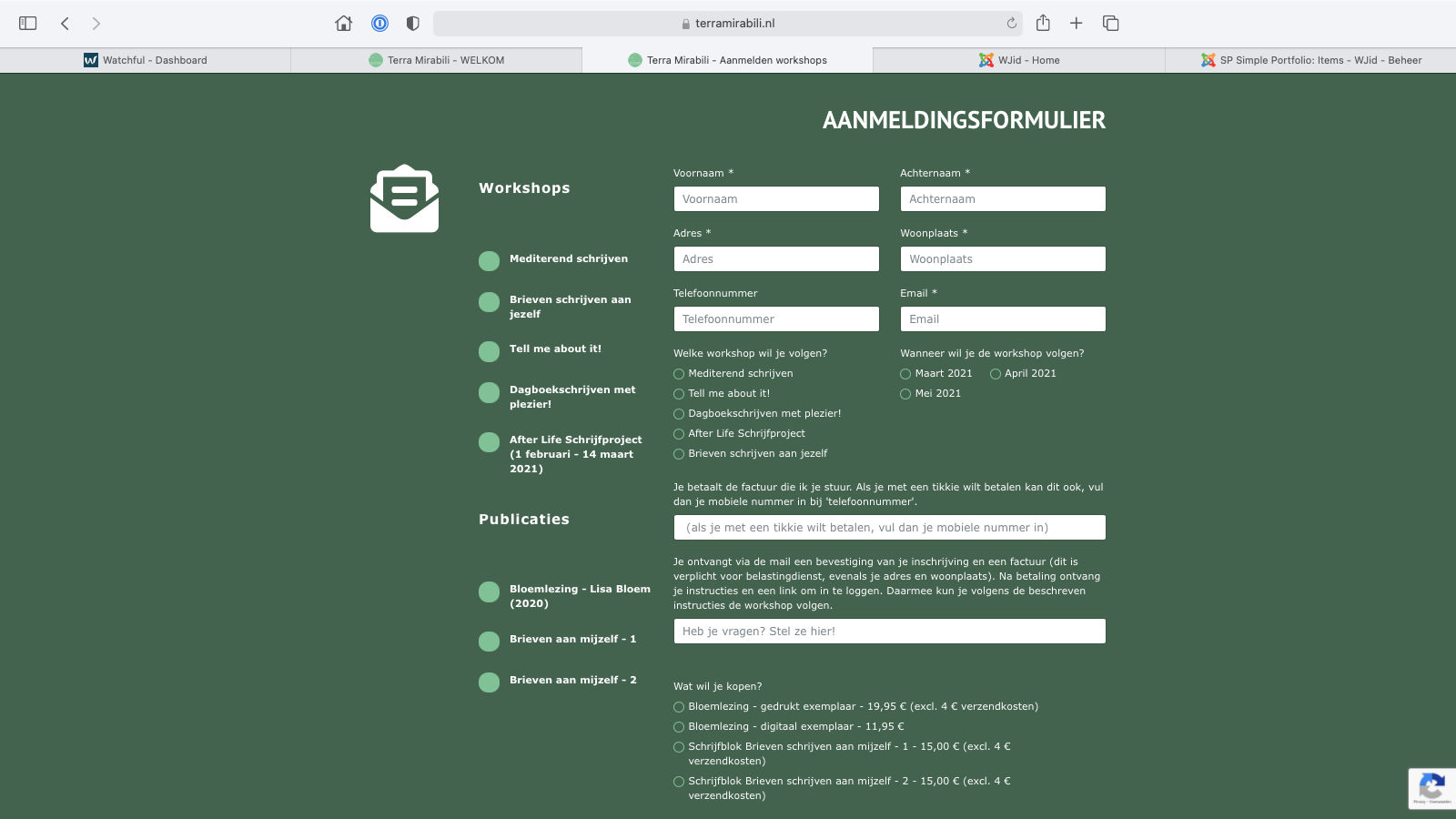Click the Voornaam input field
Viewport: 1456px width, 819px height.
pos(776,199)
